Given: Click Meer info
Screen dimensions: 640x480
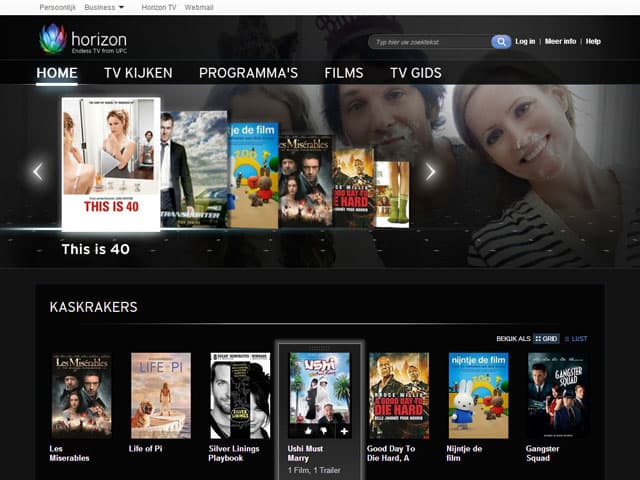Looking at the screenshot, I should [x=560, y=41].
